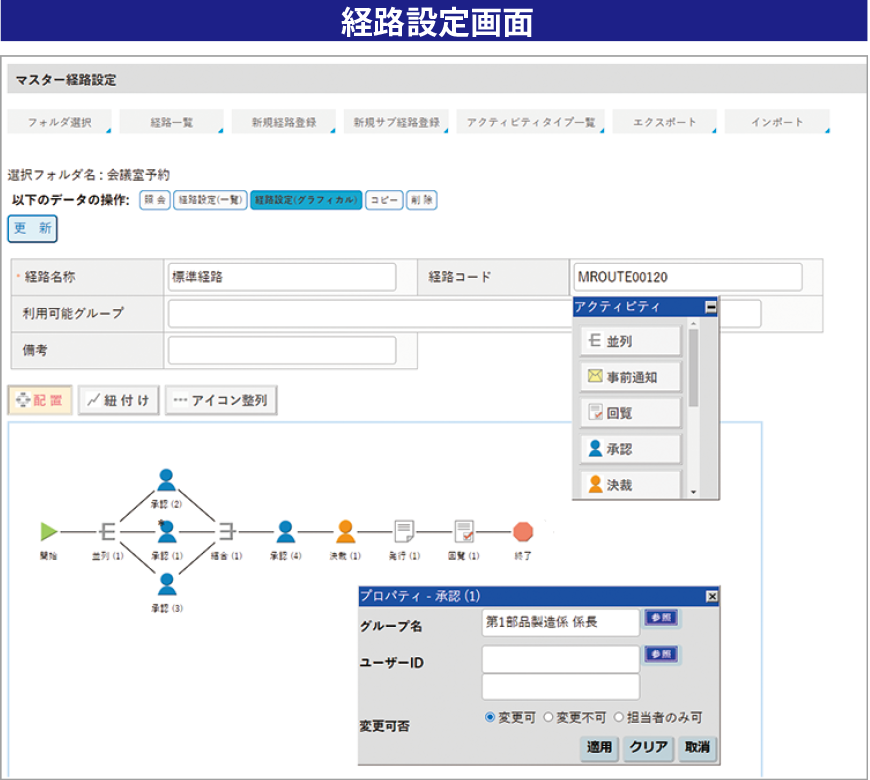This screenshot has width=870, height=780.
Task: Click the red 終了 end node
Action: pos(523,531)
